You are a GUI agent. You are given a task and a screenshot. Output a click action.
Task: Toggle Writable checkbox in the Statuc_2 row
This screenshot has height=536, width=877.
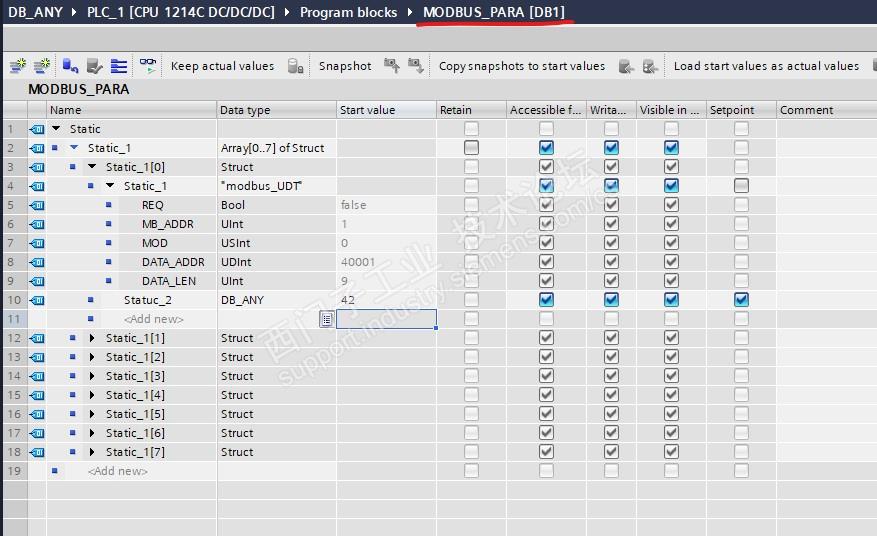pyautogui.click(x=611, y=300)
